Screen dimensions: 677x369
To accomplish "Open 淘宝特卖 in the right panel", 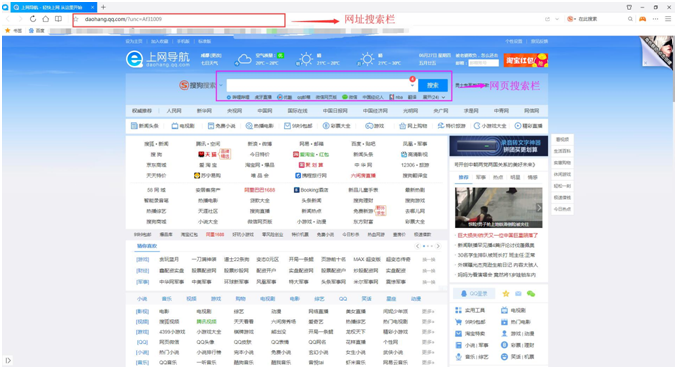I will pyautogui.click(x=471, y=334).
